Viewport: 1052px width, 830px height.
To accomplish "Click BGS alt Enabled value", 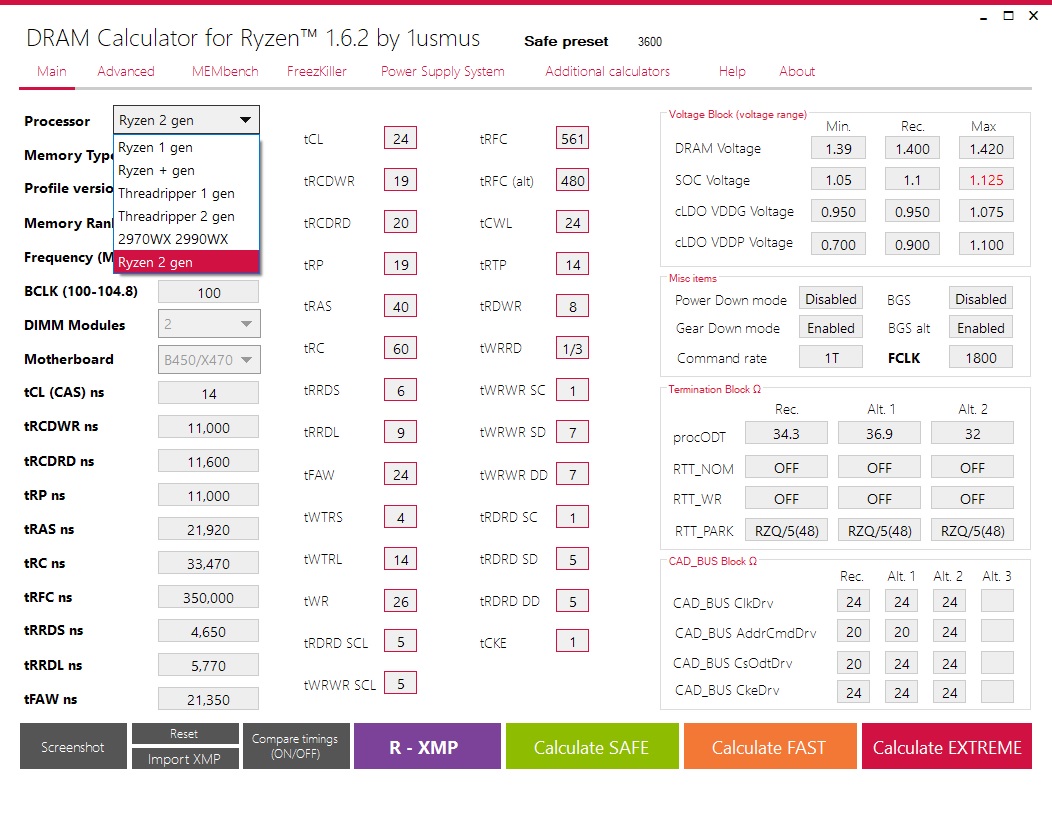I will point(981,327).
